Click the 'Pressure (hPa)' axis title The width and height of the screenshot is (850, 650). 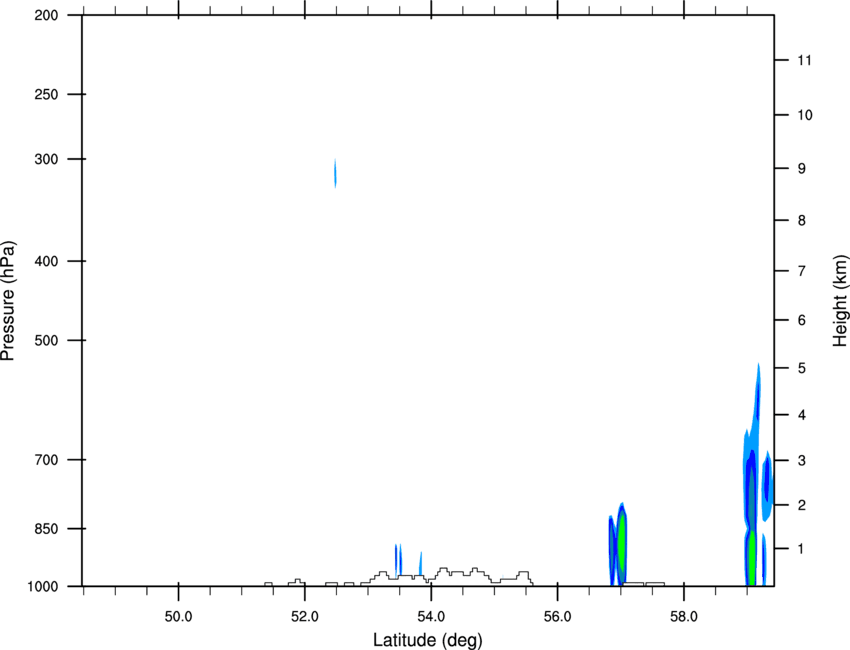[8, 301]
